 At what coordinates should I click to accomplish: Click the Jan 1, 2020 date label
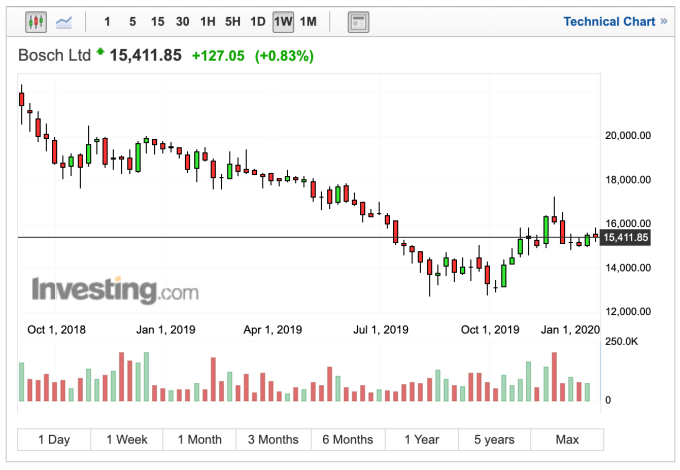pos(570,330)
